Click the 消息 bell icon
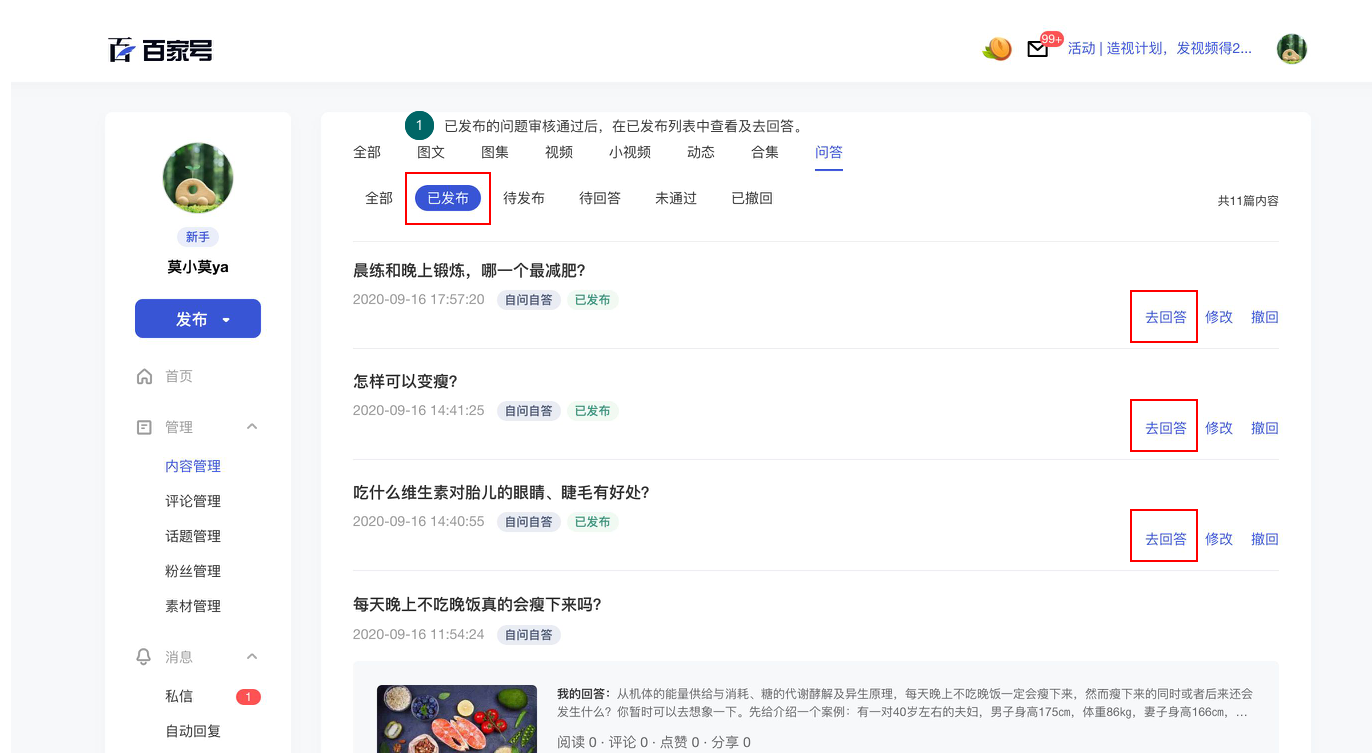This screenshot has height=753, width=1372. (144, 657)
